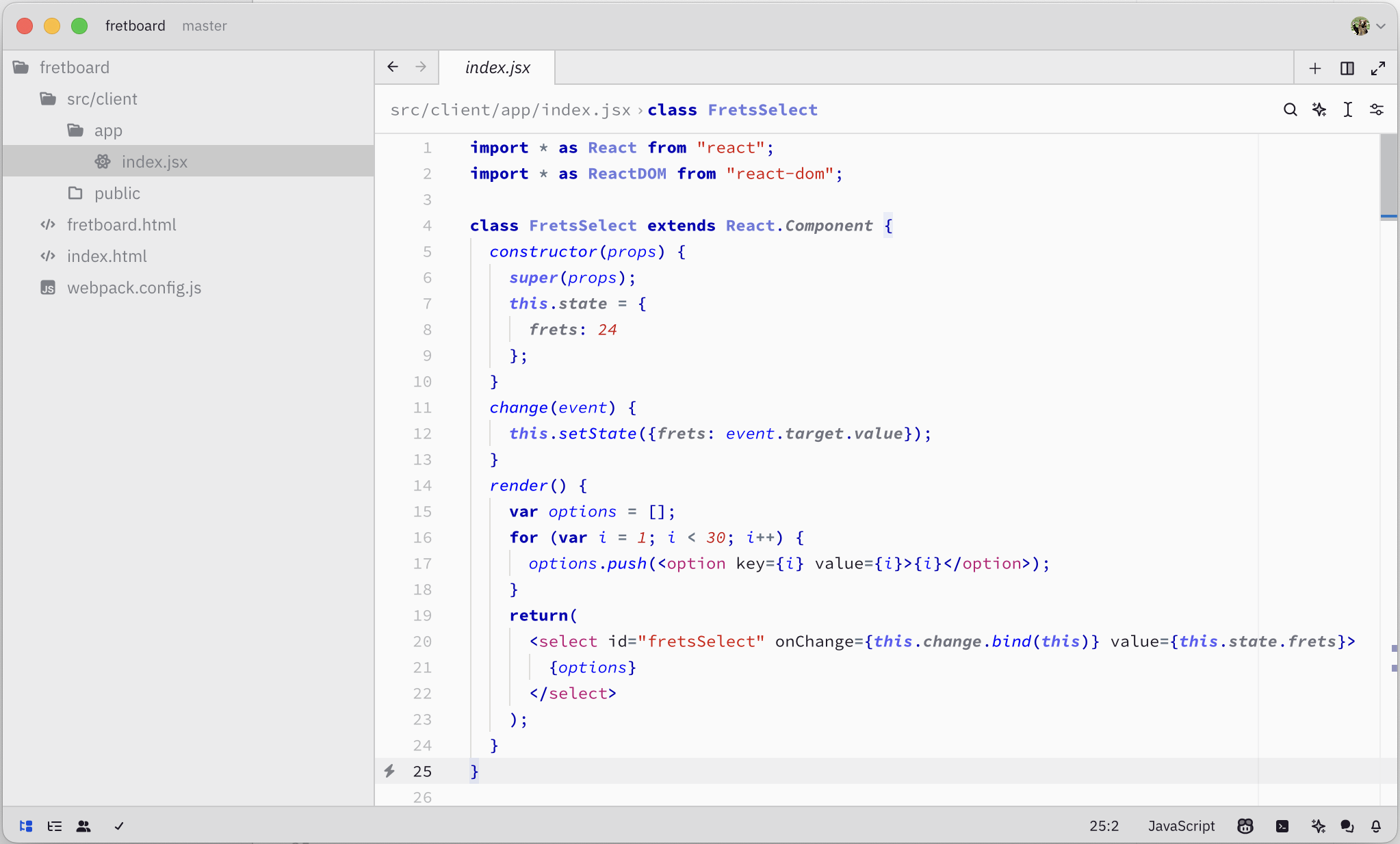Click the class FretsSelect breadcrumb
The image size is (1400, 844).
732,110
